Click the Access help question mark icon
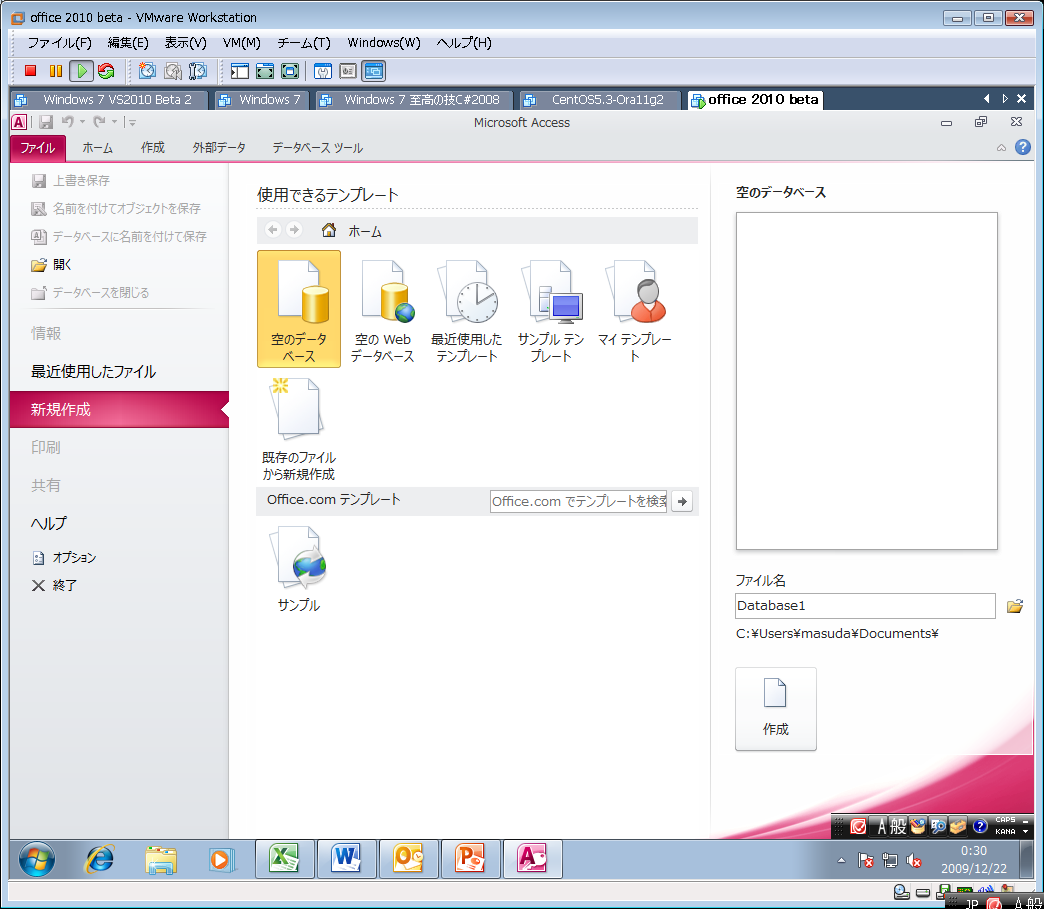The width and height of the screenshot is (1044, 909). tap(1022, 148)
